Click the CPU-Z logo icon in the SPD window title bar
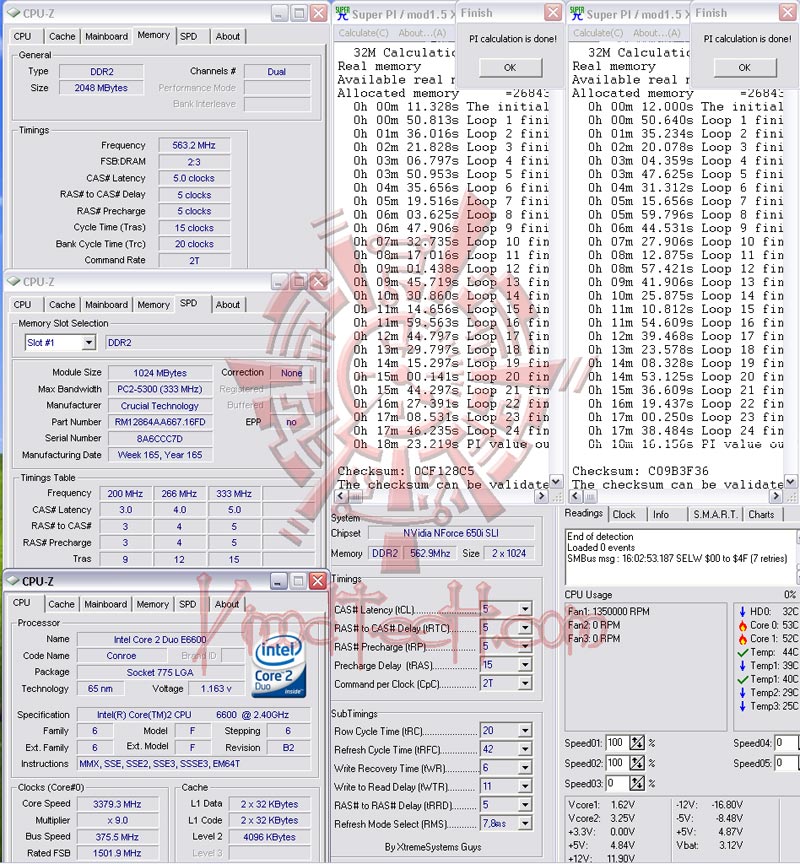 [13, 282]
